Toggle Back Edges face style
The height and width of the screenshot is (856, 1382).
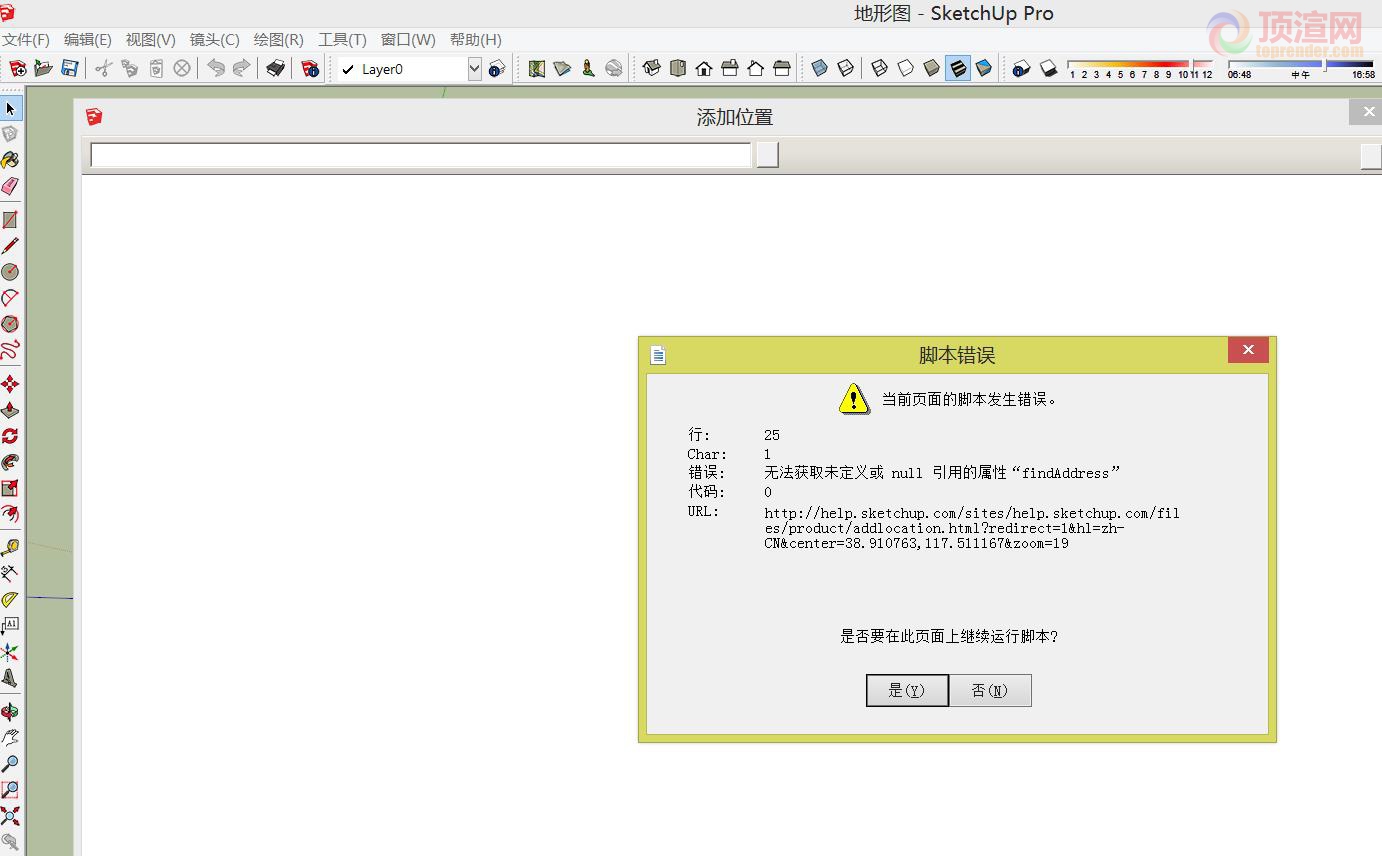[846, 68]
